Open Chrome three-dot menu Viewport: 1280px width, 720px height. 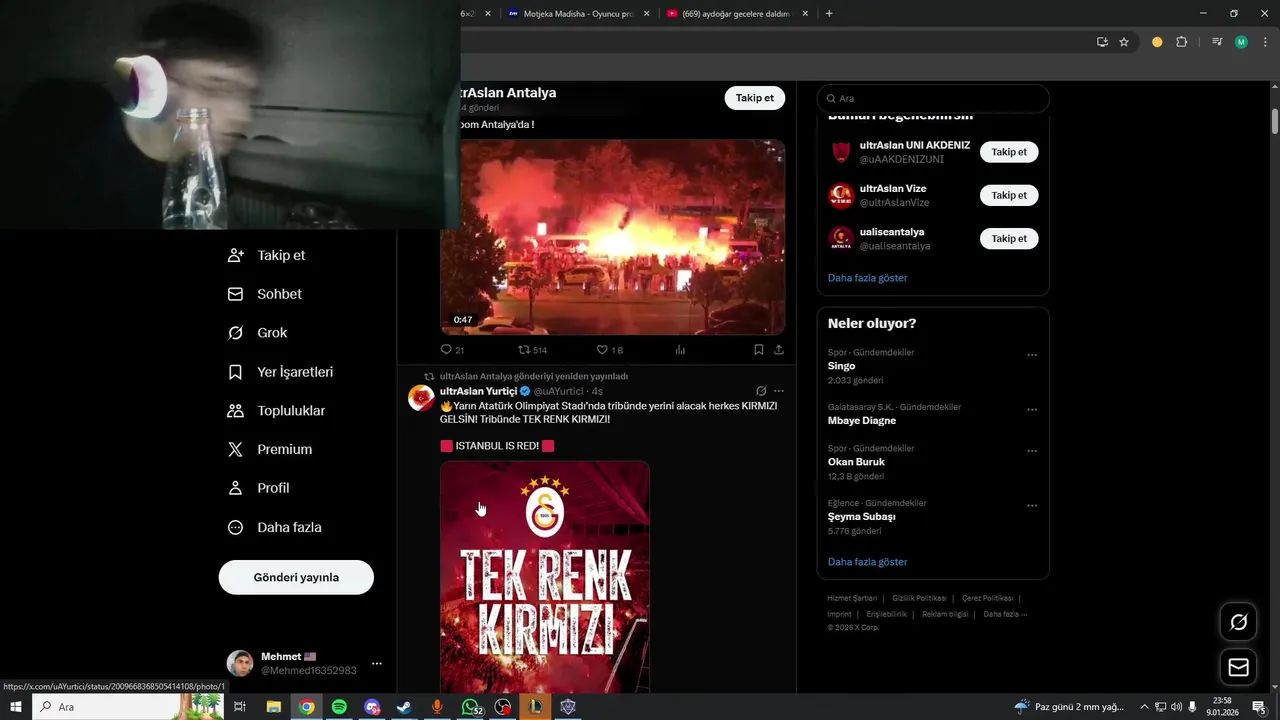(x=1263, y=42)
